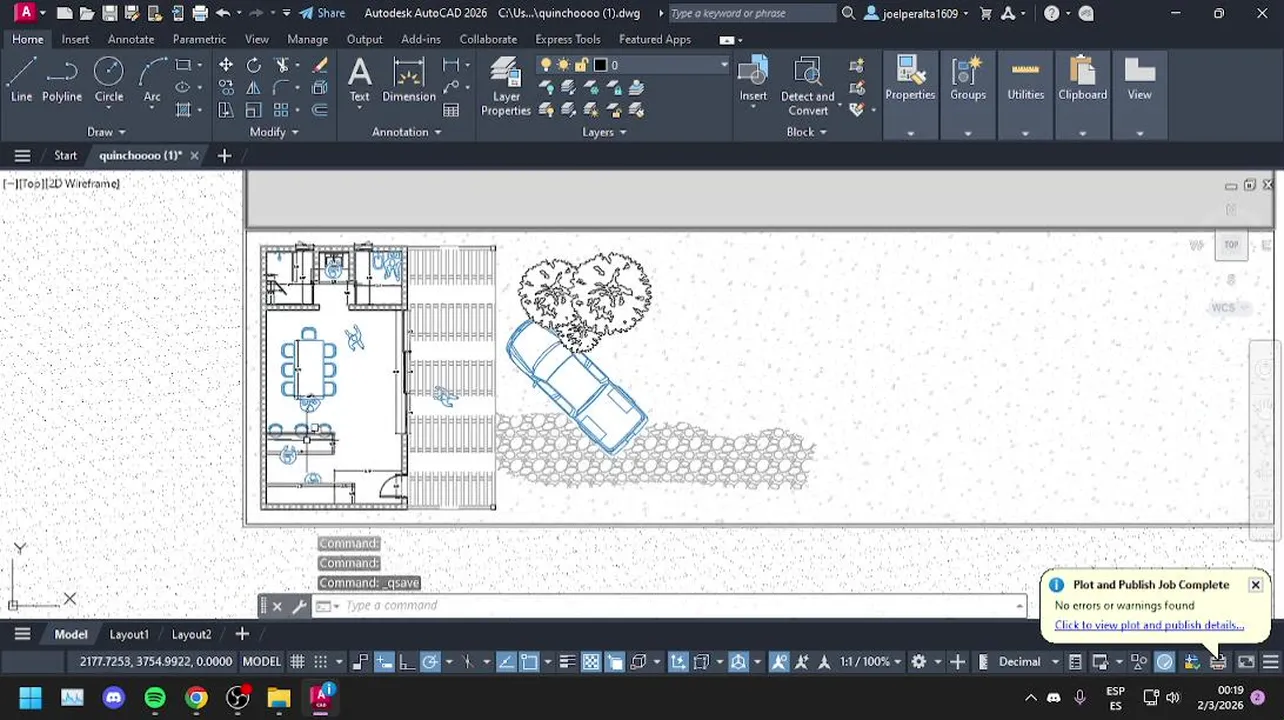This screenshot has height=720, width=1284.
Task: Open the joelperalta1609 account dropdown
Action: 917,13
